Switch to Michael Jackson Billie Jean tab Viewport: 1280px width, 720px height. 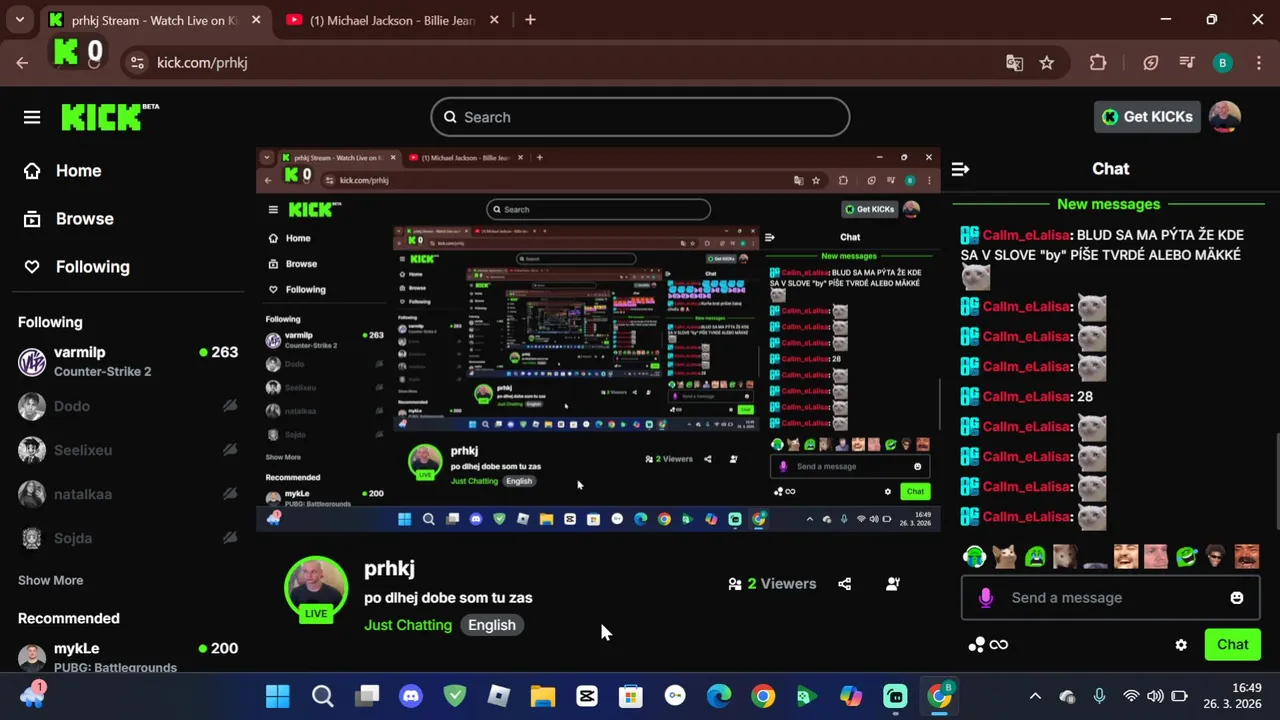click(391, 20)
